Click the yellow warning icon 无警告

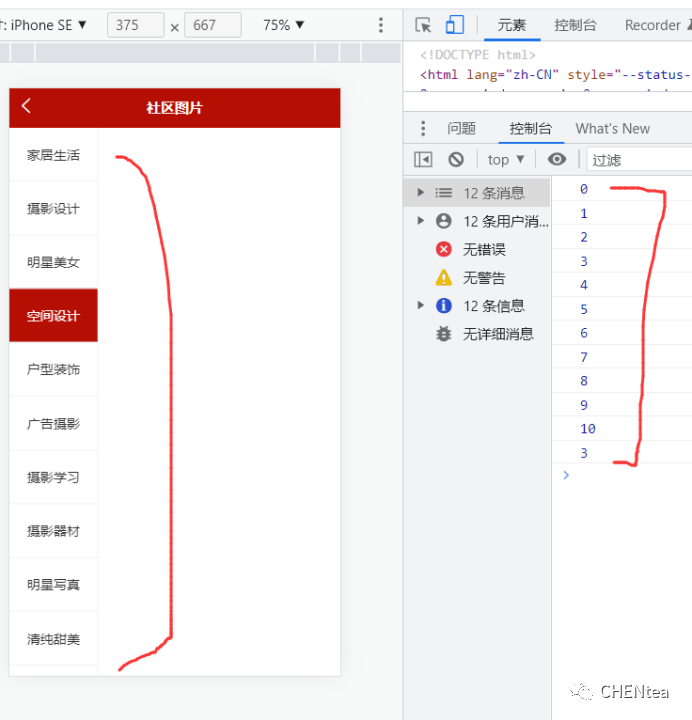pos(444,278)
